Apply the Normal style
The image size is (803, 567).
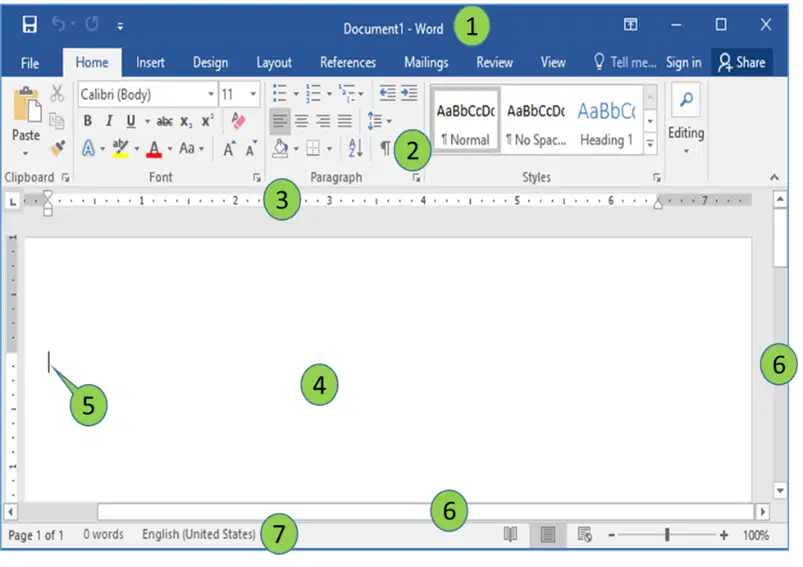pos(466,121)
